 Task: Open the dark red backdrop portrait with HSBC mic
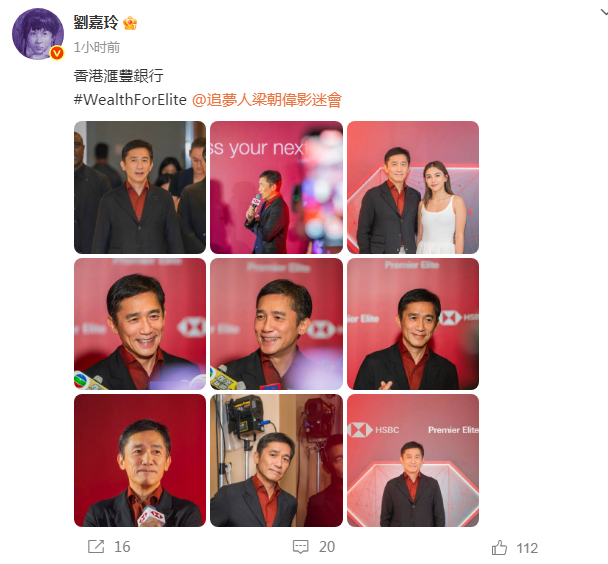(x=140, y=461)
